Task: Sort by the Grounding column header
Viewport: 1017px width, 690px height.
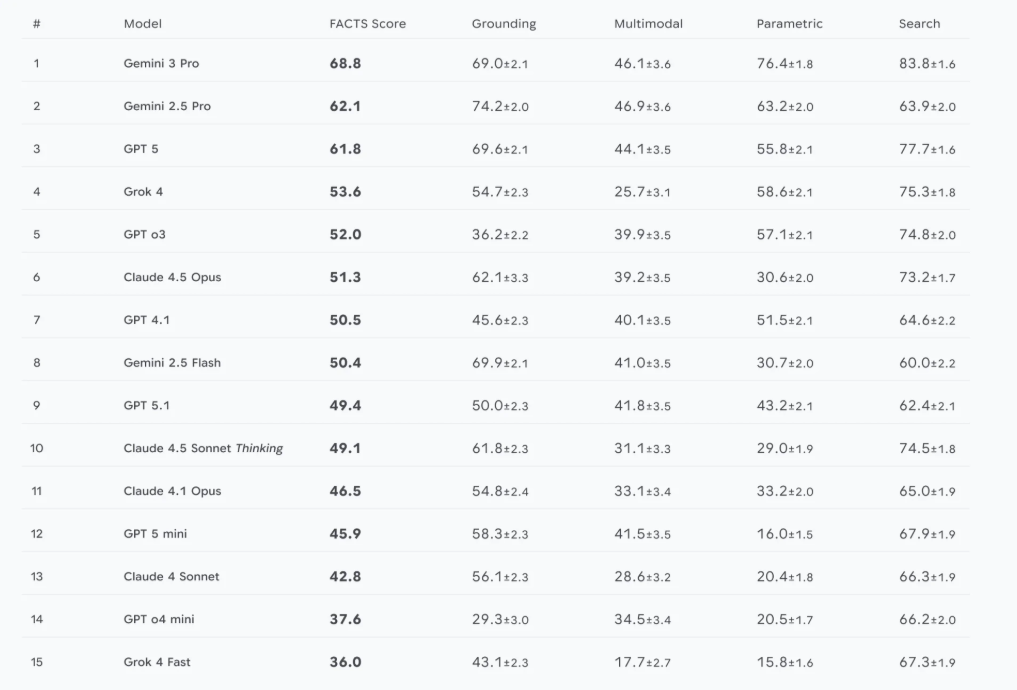Action: (503, 24)
